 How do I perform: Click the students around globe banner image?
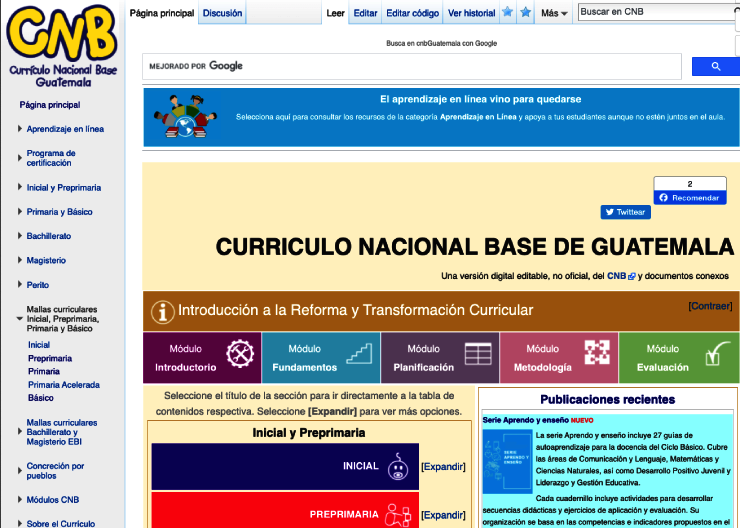pyautogui.click(x=185, y=117)
